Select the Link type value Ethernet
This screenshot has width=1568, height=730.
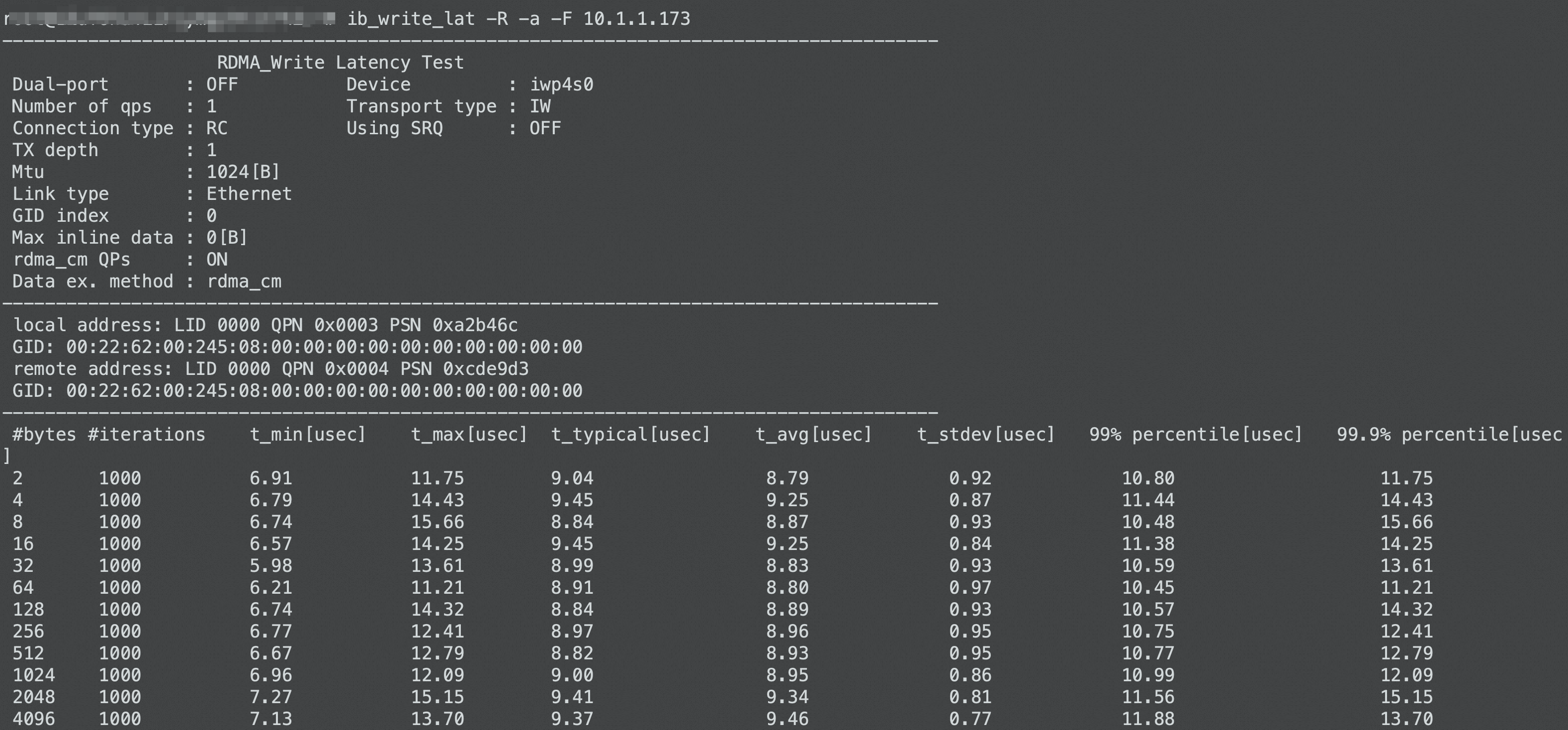[249, 194]
